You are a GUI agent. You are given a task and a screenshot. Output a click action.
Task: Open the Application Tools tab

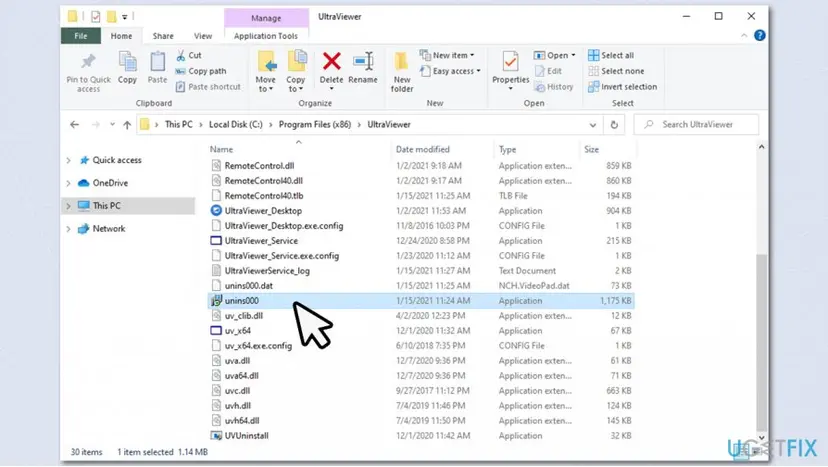pyautogui.click(x=266, y=36)
